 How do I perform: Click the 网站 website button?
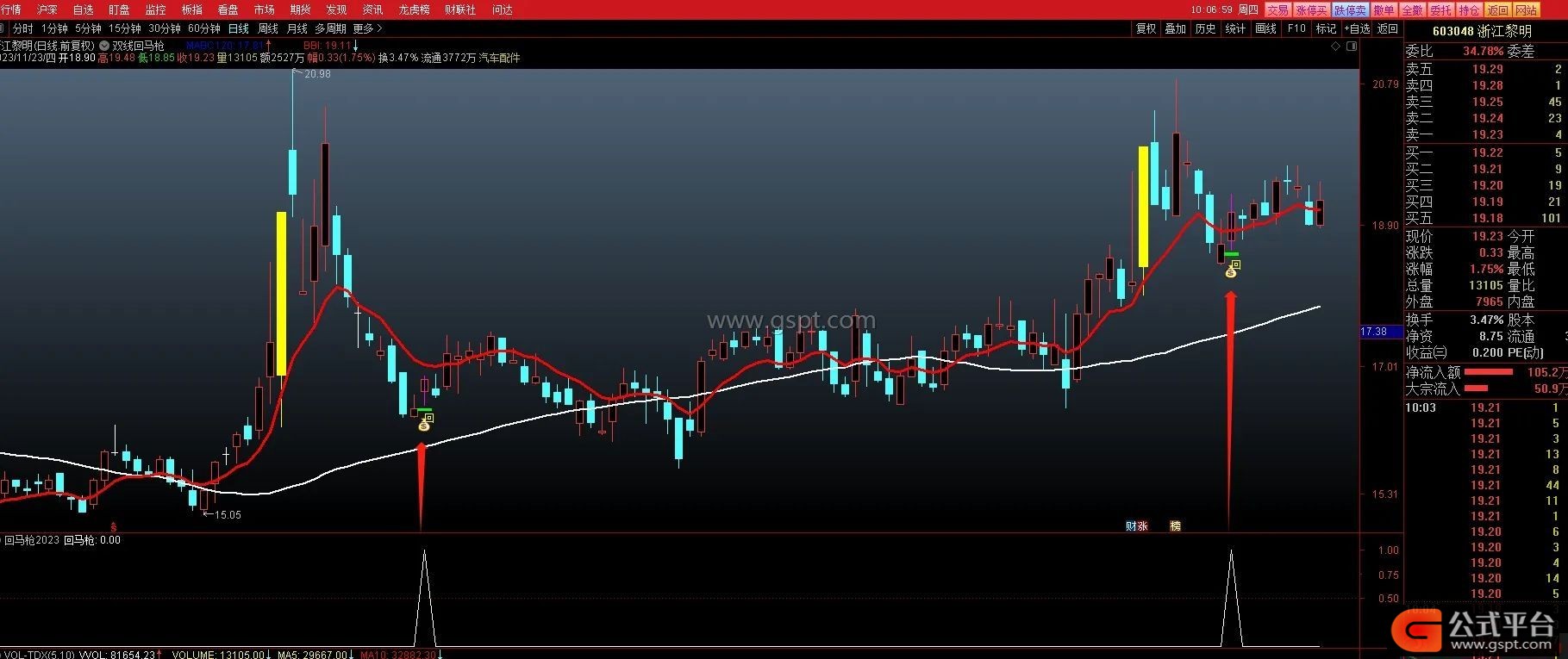pos(1527,10)
